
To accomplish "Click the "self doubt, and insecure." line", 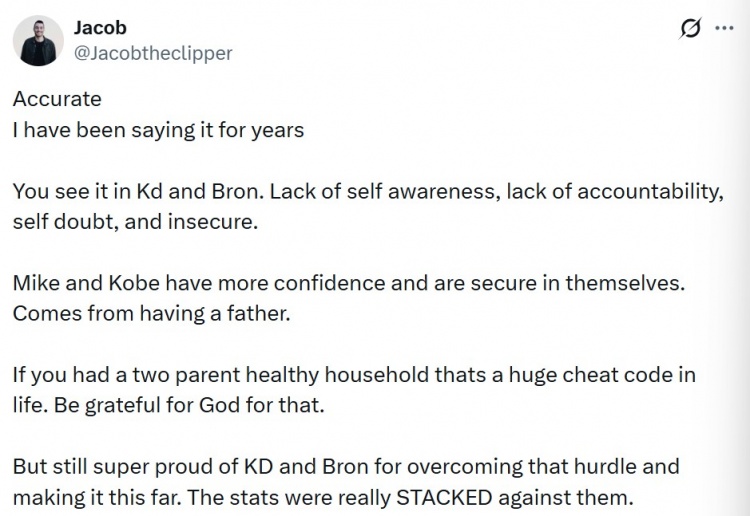I will tap(135, 221).
